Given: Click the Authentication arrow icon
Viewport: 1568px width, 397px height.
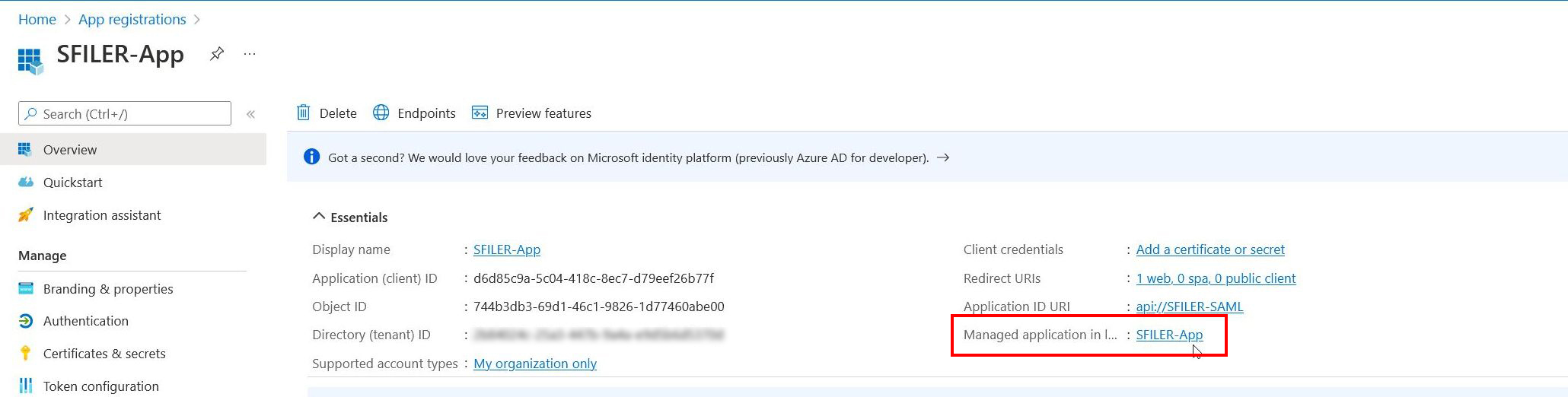Looking at the screenshot, I should [x=26, y=321].
